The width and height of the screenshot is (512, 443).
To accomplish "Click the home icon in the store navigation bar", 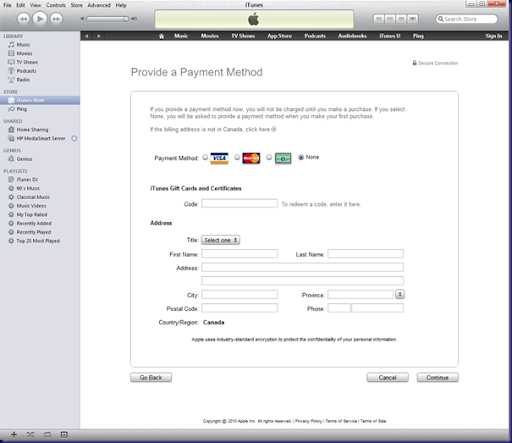I will 161,36.
